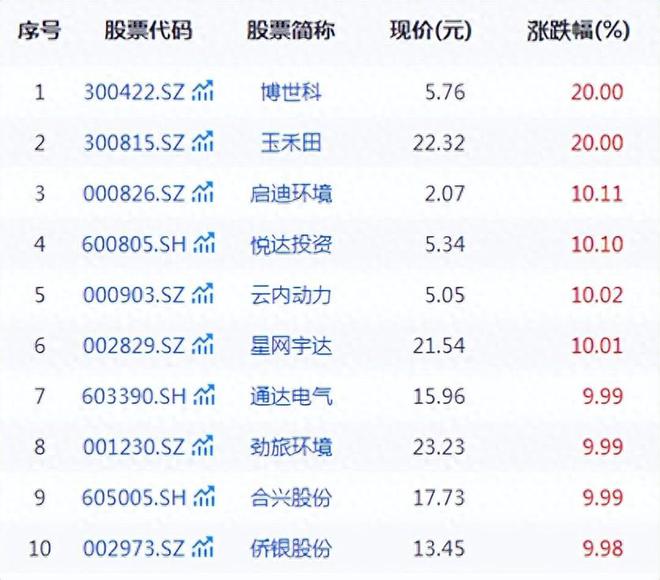Viewport: 660px width, 580px height.
Task: Open stock name link 玉禾田
Action: click(290, 143)
